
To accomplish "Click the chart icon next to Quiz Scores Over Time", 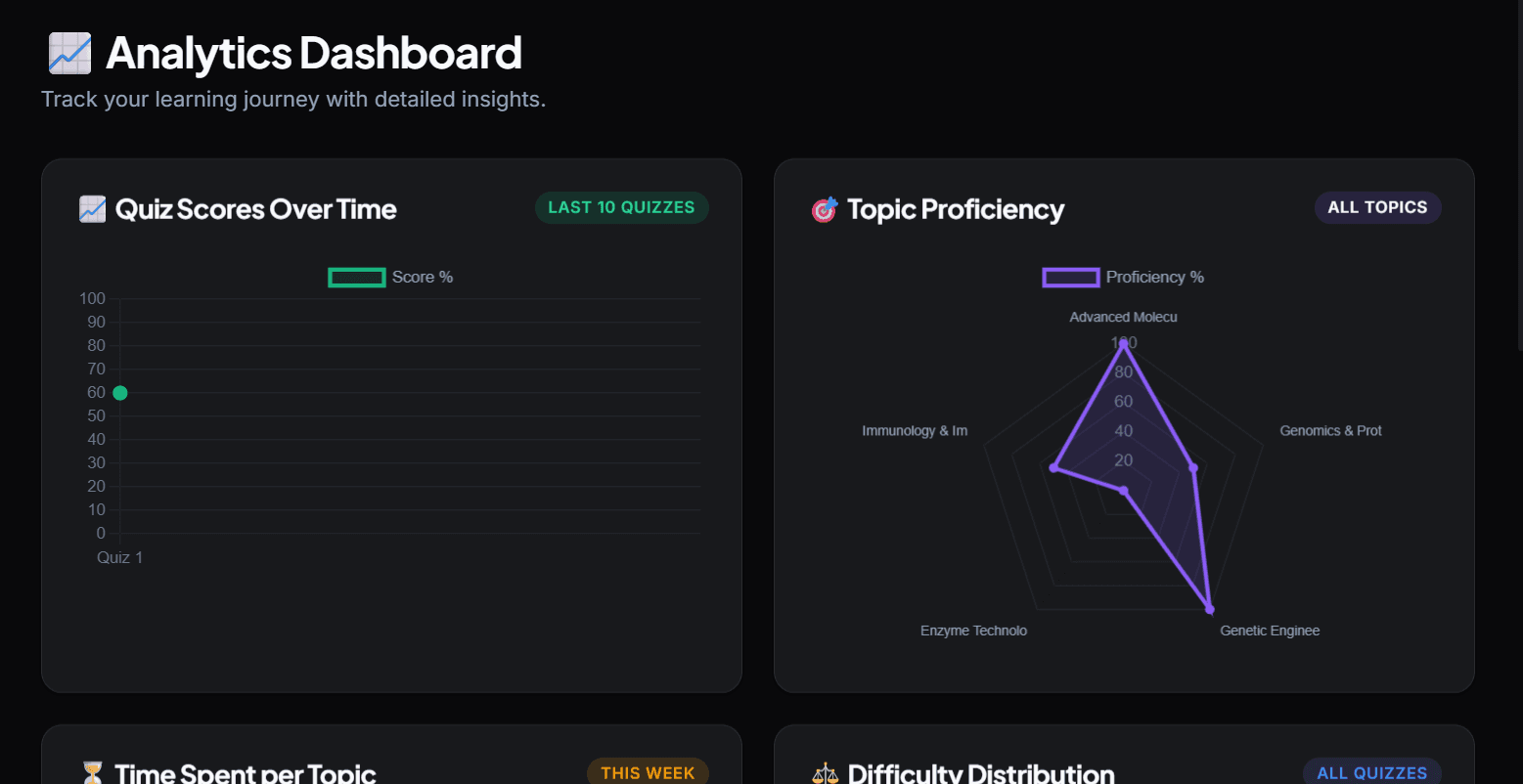I will [x=92, y=209].
